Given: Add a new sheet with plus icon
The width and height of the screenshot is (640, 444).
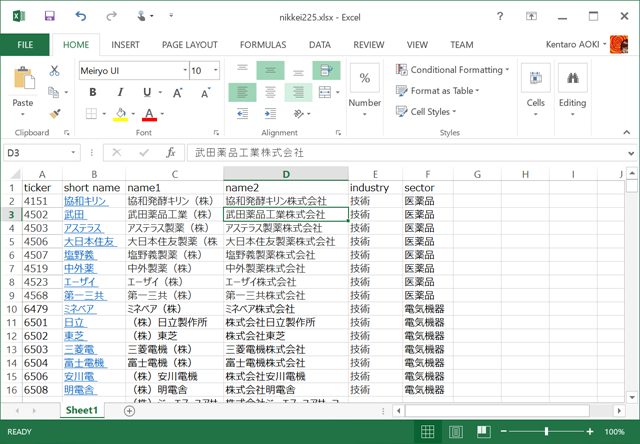Looking at the screenshot, I should tap(129, 411).
